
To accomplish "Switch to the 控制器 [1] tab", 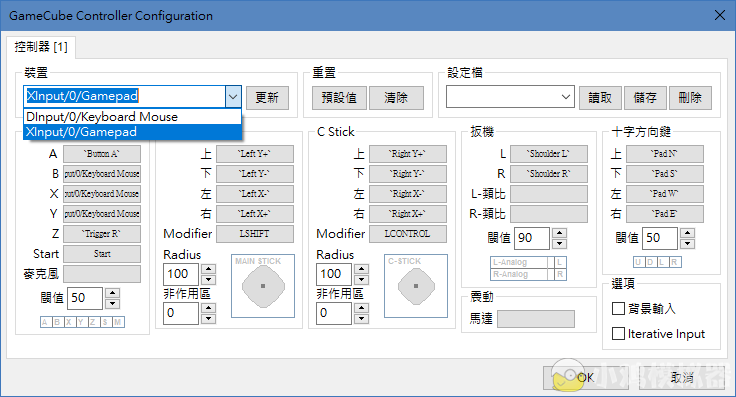I will (x=41, y=47).
